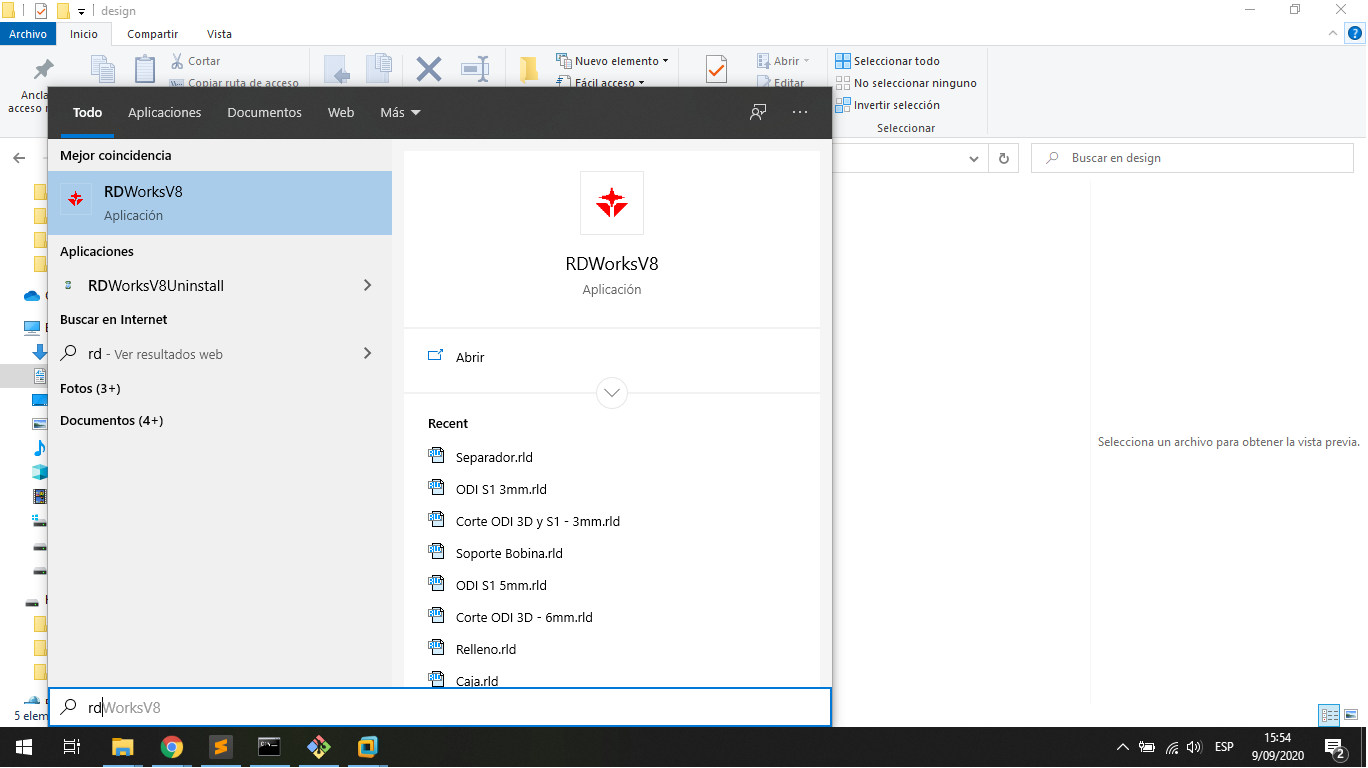1368x768 pixels.
Task: Click Cortar in the Explorer ribbon
Action: (x=196, y=61)
